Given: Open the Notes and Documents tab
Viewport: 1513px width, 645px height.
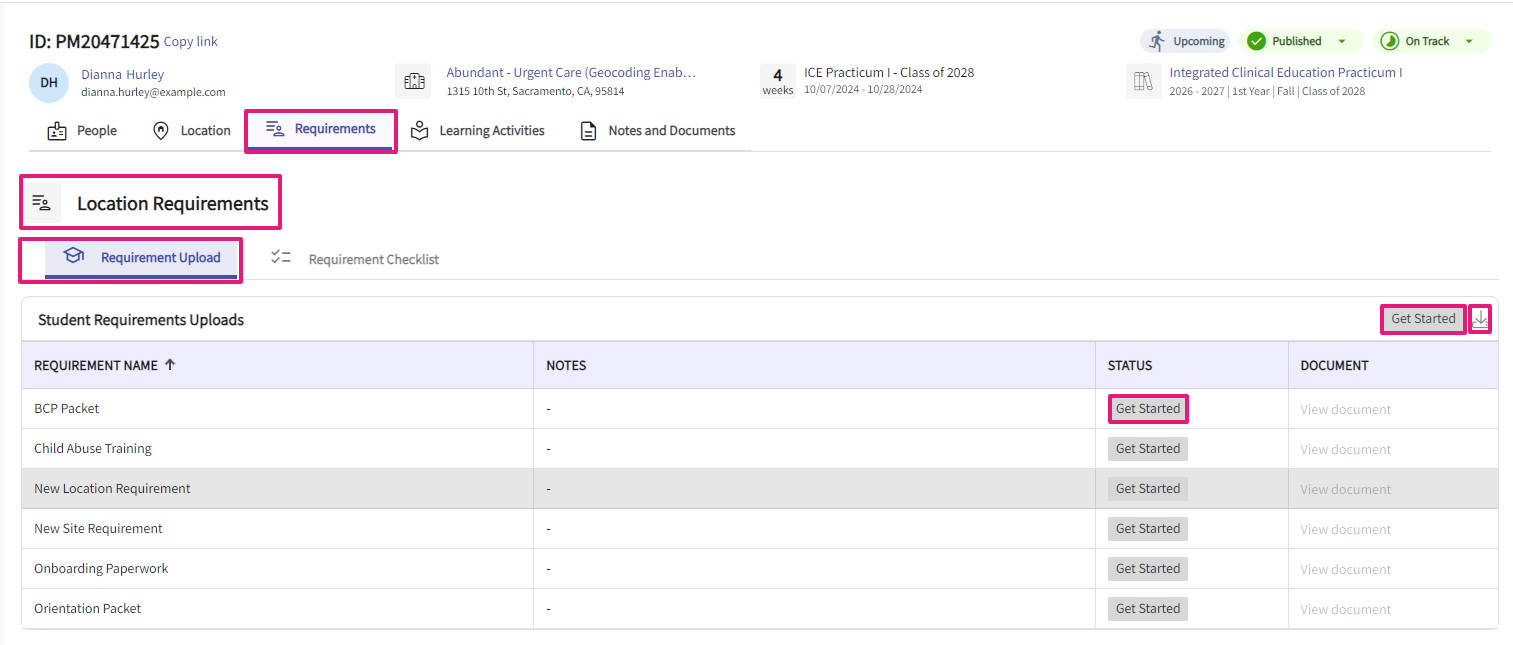Looking at the screenshot, I should [x=658, y=131].
